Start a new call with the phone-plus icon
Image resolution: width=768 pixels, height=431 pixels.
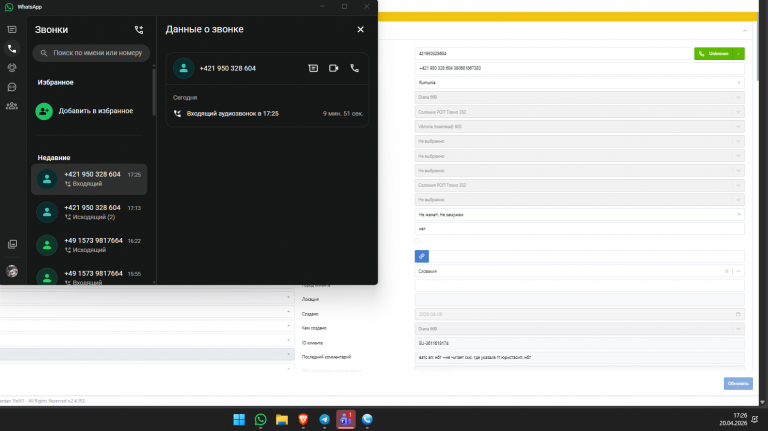pyautogui.click(x=139, y=30)
